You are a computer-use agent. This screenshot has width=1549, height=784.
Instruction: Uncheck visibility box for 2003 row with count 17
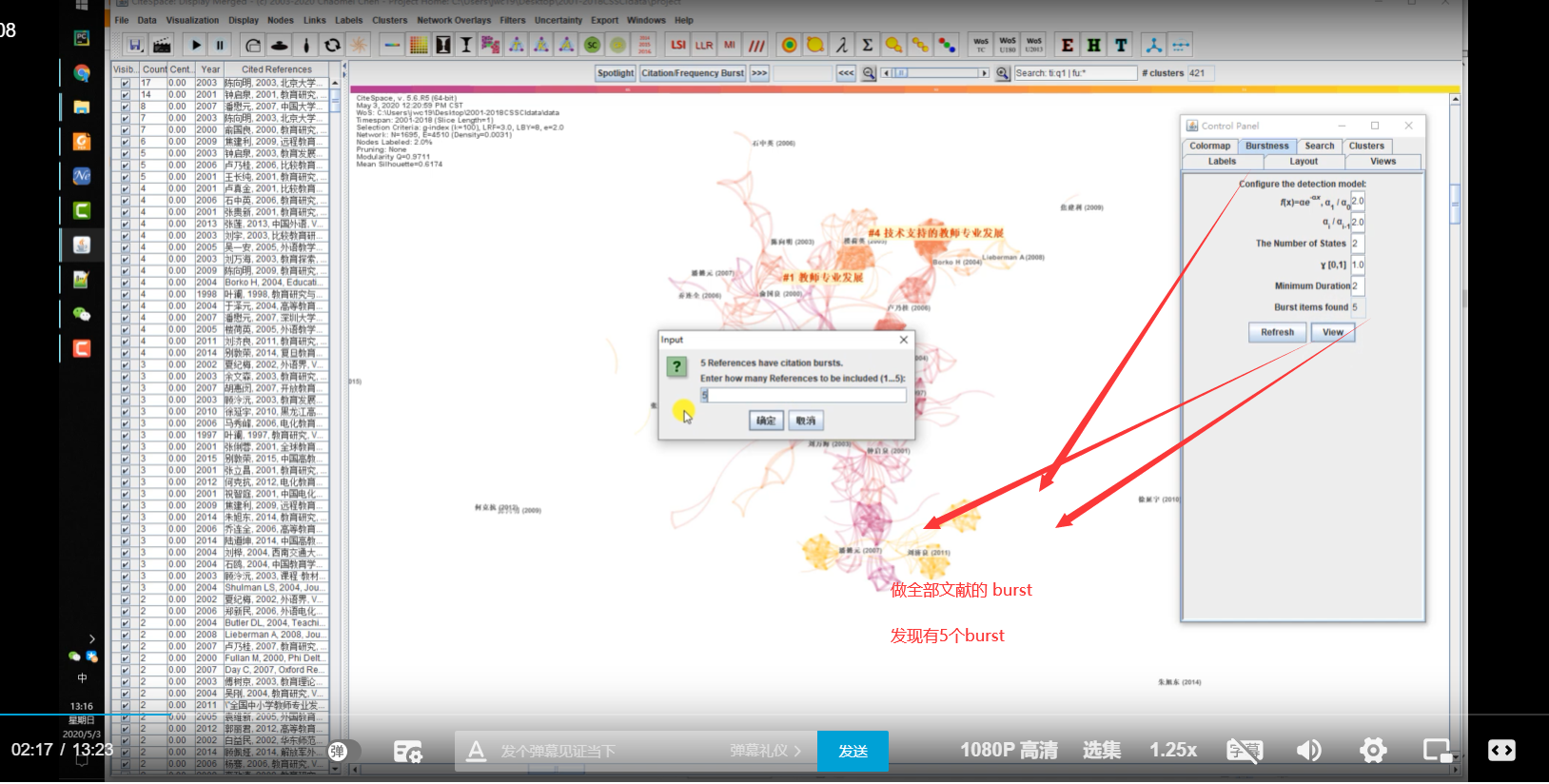(x=125, y=83)
